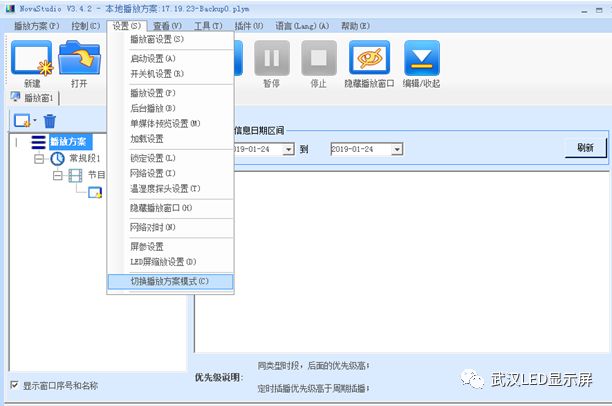Open the 查看(V) menu

[x=167, y=26]
